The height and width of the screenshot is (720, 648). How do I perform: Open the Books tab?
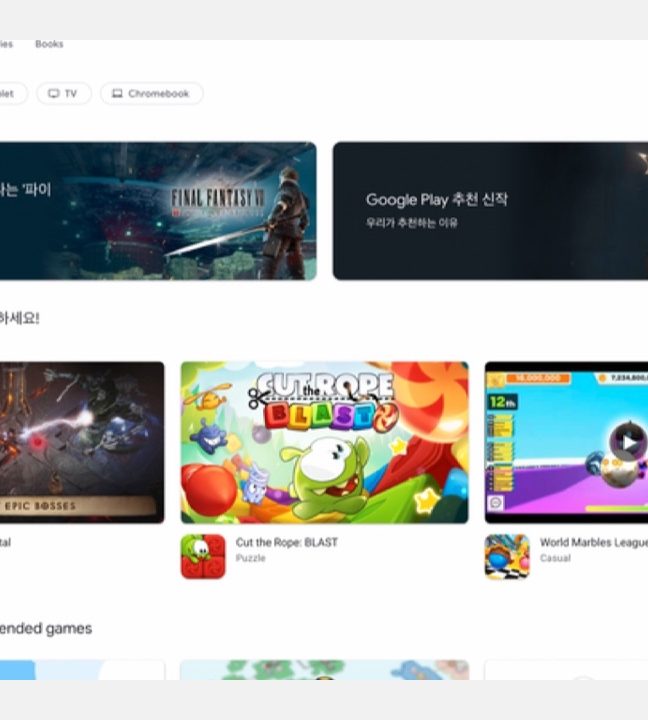(49, 44)
